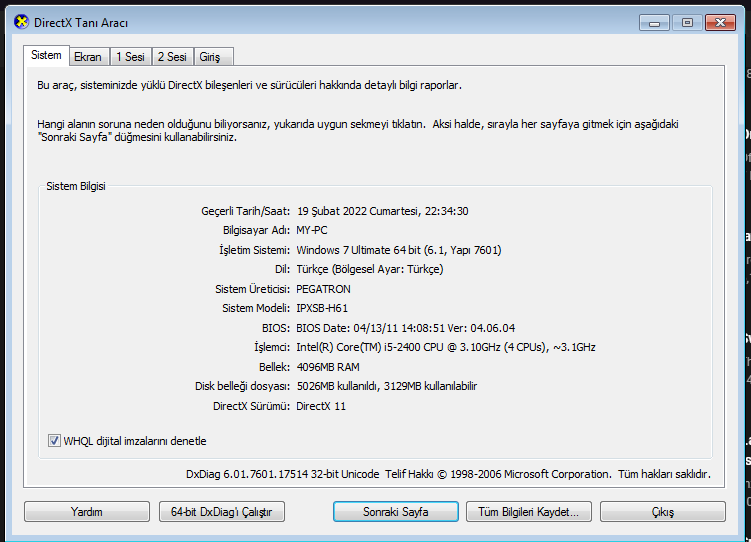Click Türkçe (Bölgesel Ayar: Türkçe) value
Screen dimensions: 751x542
point(370,269)
